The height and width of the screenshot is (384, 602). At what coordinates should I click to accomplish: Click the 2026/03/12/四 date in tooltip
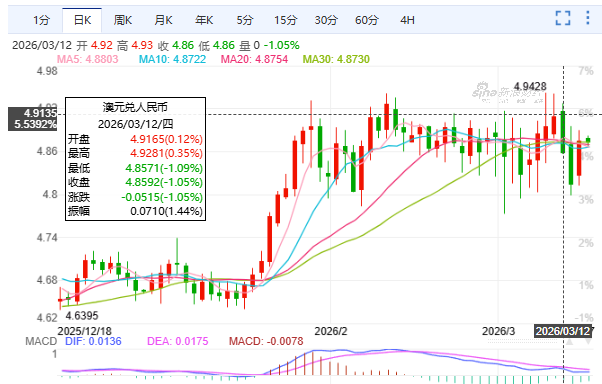(136, 124)
